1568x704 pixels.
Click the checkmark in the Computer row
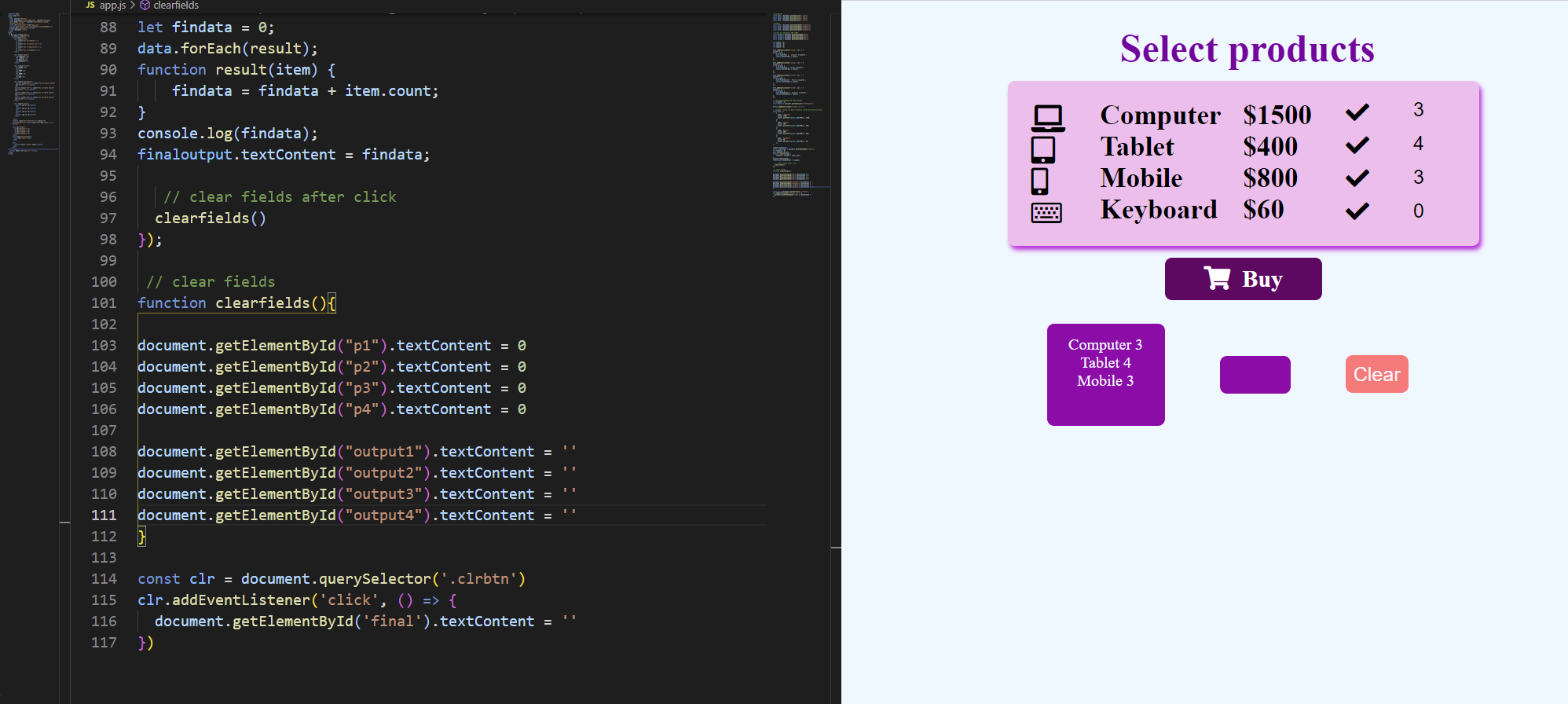(x=1357, y=112)
